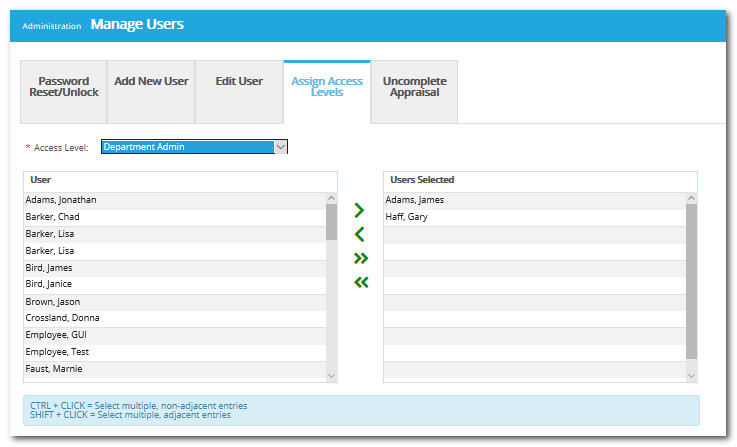Click the Administration breadcrumb link

(51, 26)
